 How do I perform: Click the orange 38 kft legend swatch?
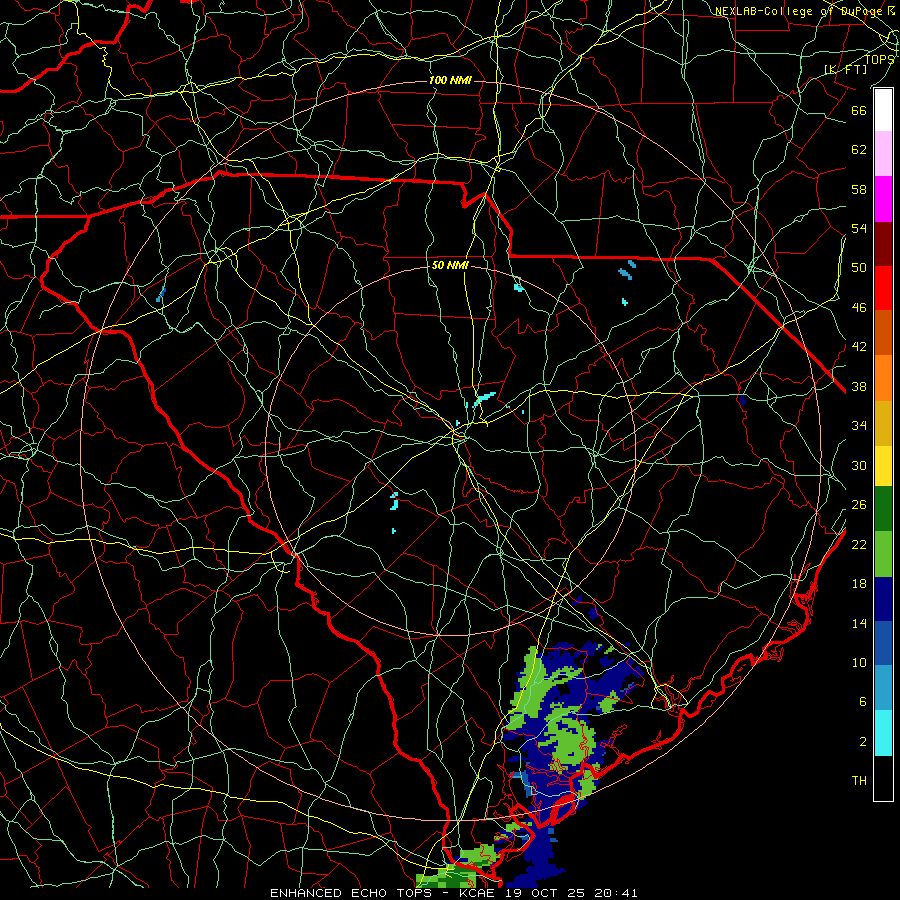[x=883, y=378]
